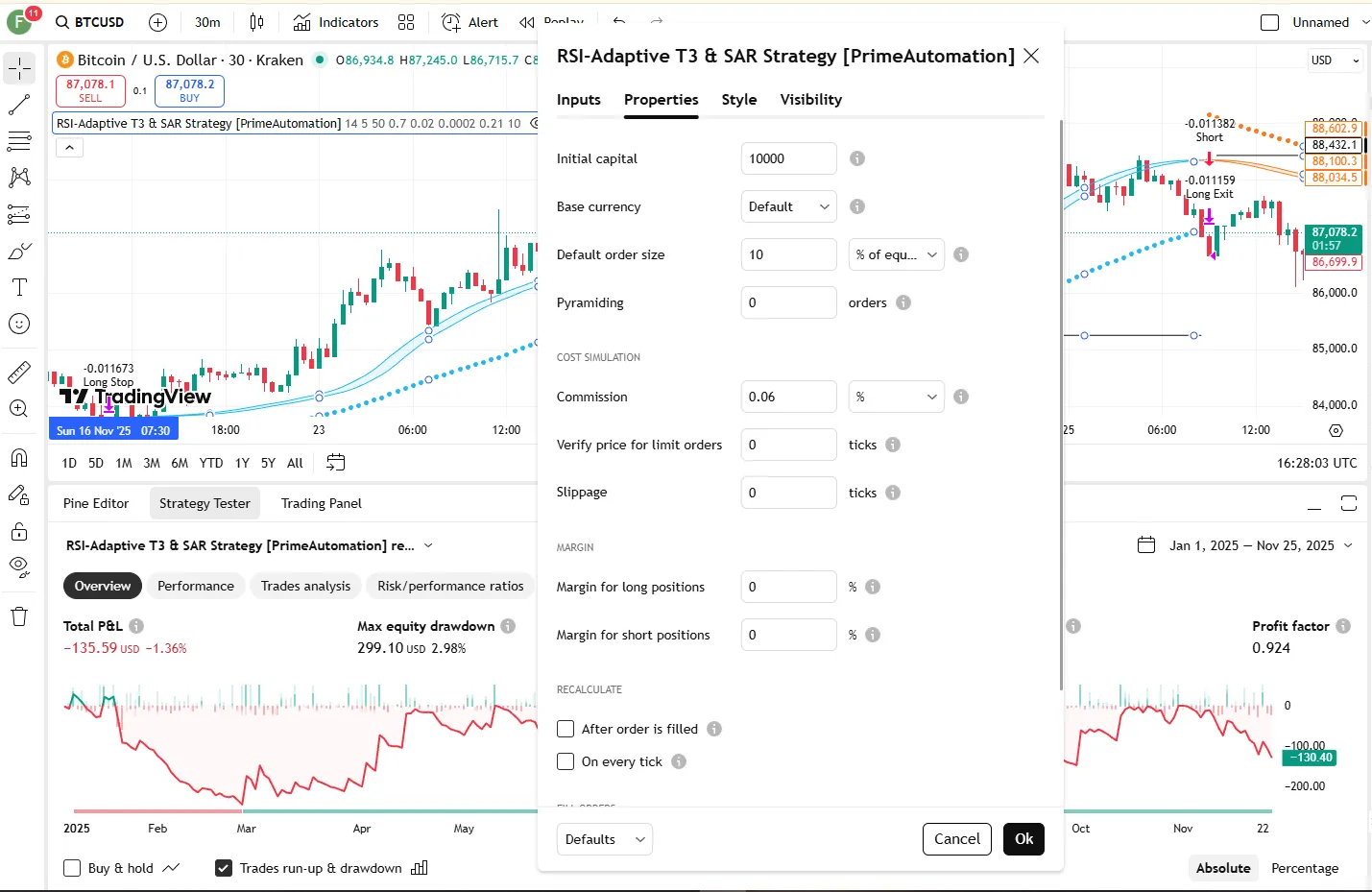Click the info icon beside Initial capital
The height and width of the screenshot is (892, 1372).
(857, 158)
